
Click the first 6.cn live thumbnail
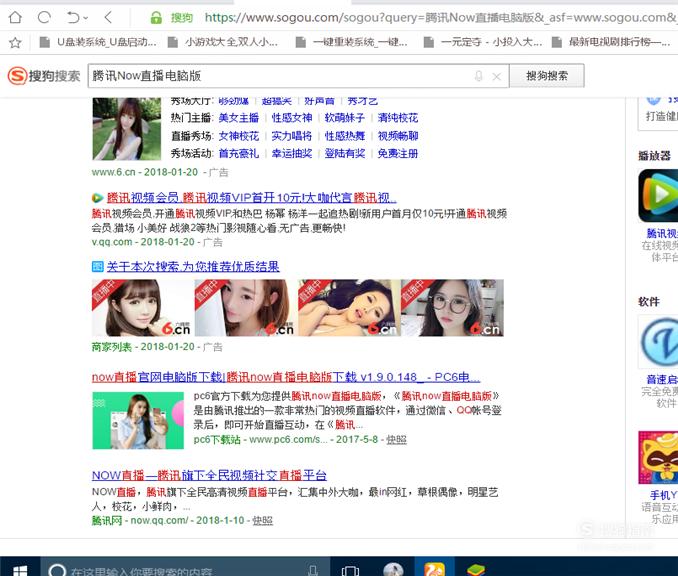click(x=141, y=308)
